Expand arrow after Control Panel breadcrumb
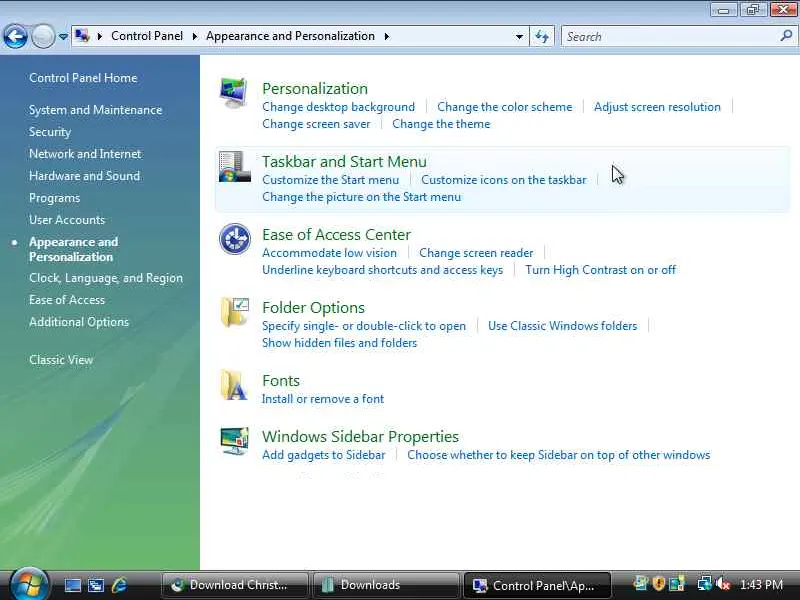Image resolution: width=800 pixels, height=600 pixels. tap(194, 36)
